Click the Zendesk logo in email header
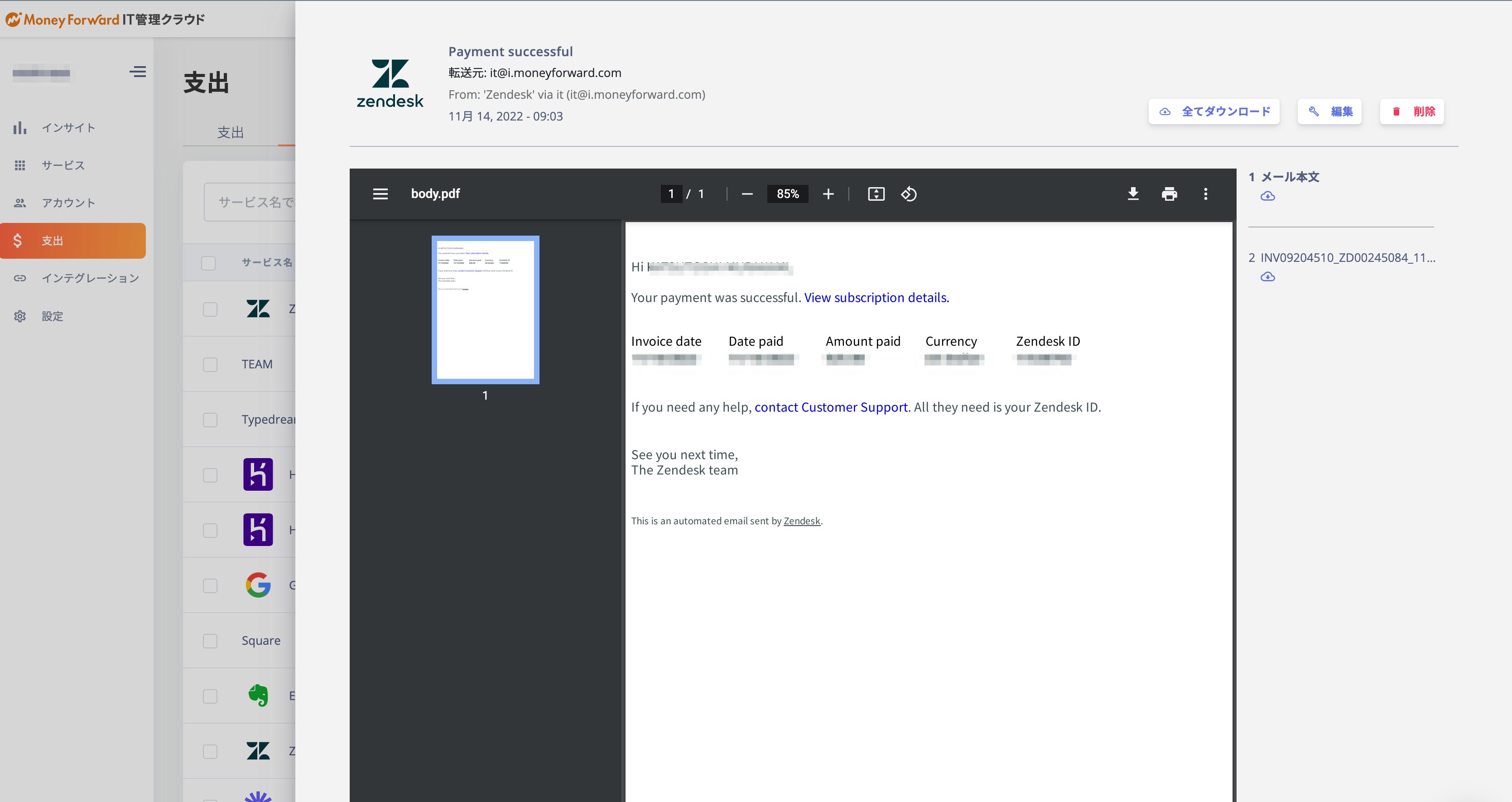 (x=390, y=83)
